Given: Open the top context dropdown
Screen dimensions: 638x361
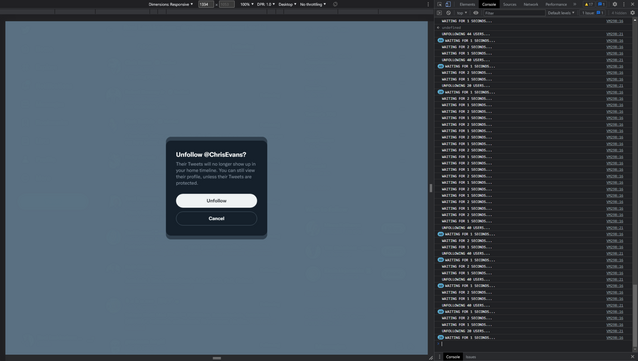Looking at the screenshot, I should (x=462, y=13).
